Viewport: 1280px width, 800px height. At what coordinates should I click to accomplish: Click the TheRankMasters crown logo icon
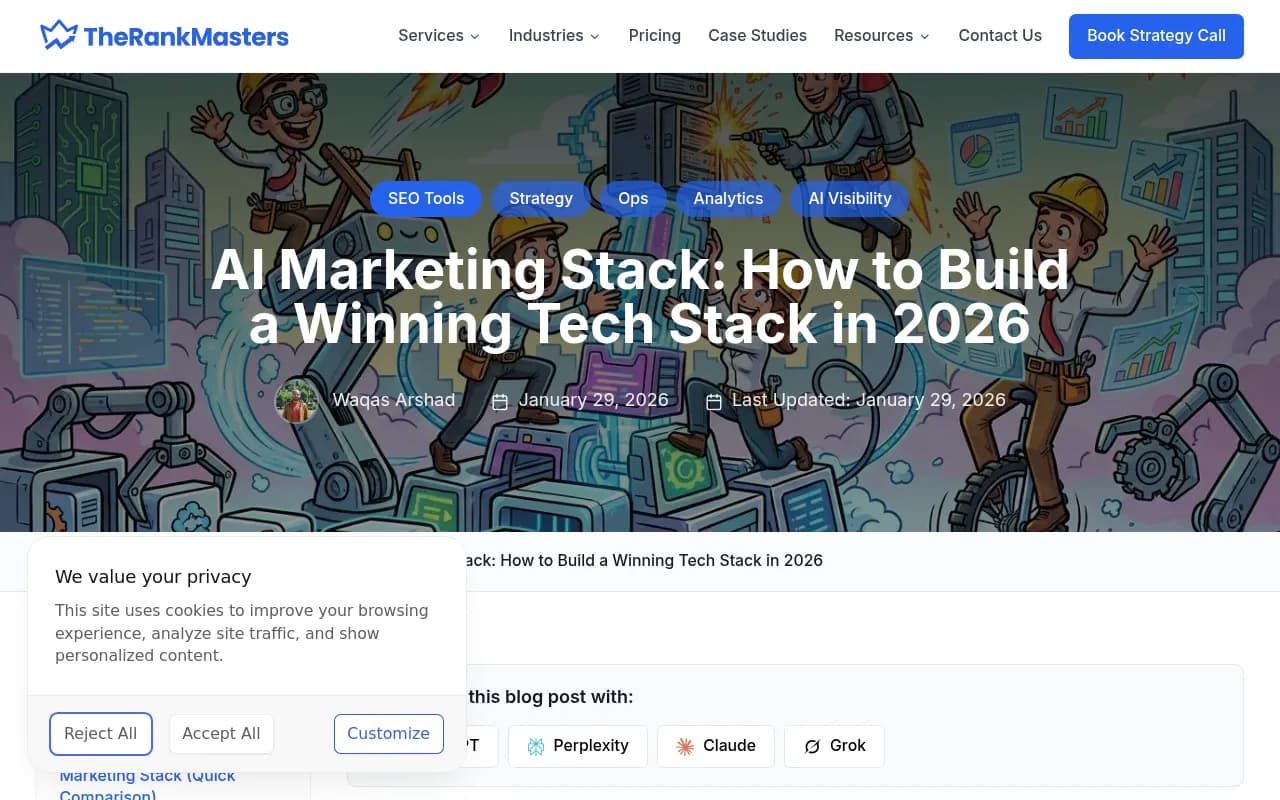pyautogui.click(x=59, y=35)
